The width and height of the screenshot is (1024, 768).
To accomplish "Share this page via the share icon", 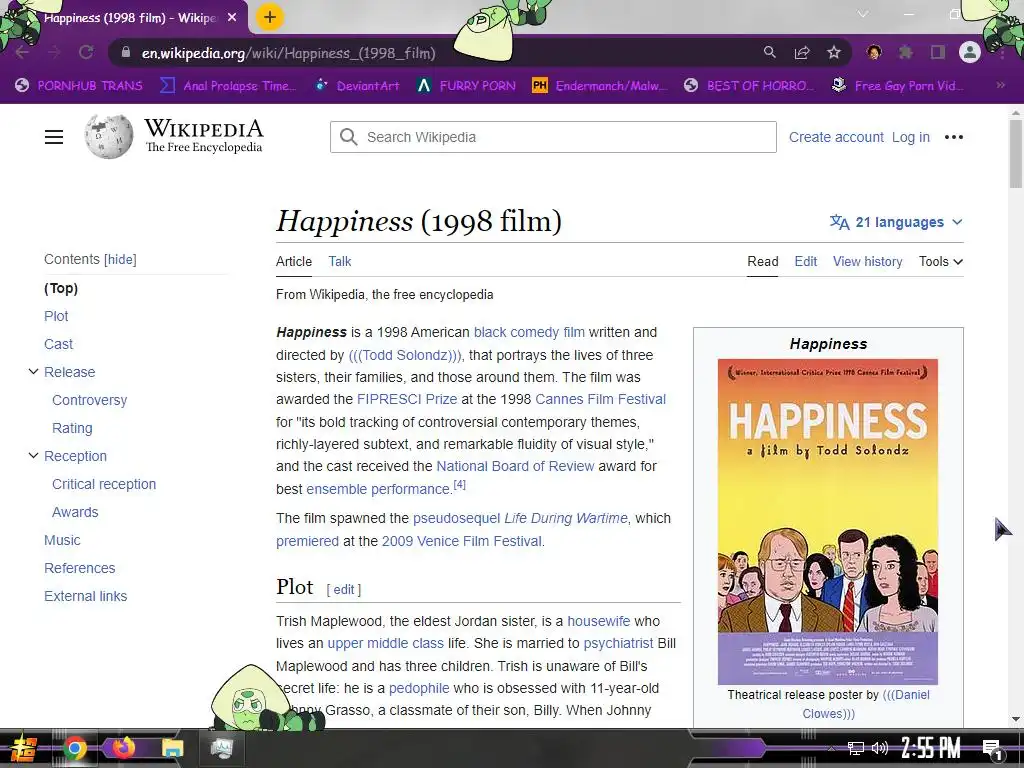I will [x=802, y=52].
